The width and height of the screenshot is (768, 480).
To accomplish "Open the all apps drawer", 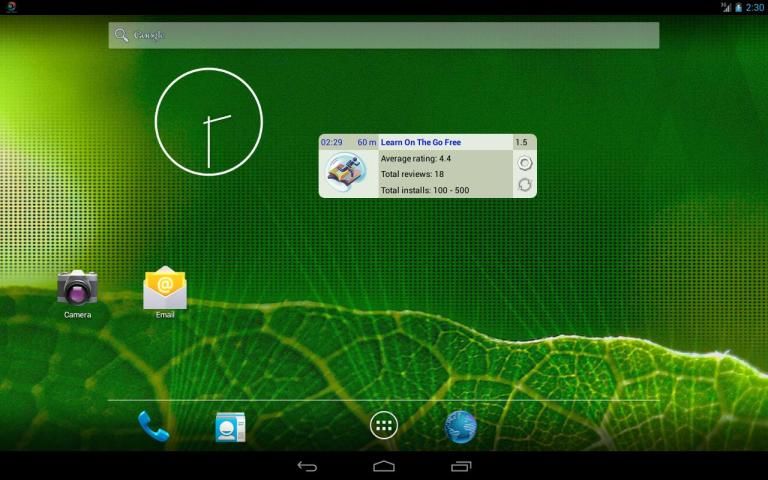I will pos(384,426).
